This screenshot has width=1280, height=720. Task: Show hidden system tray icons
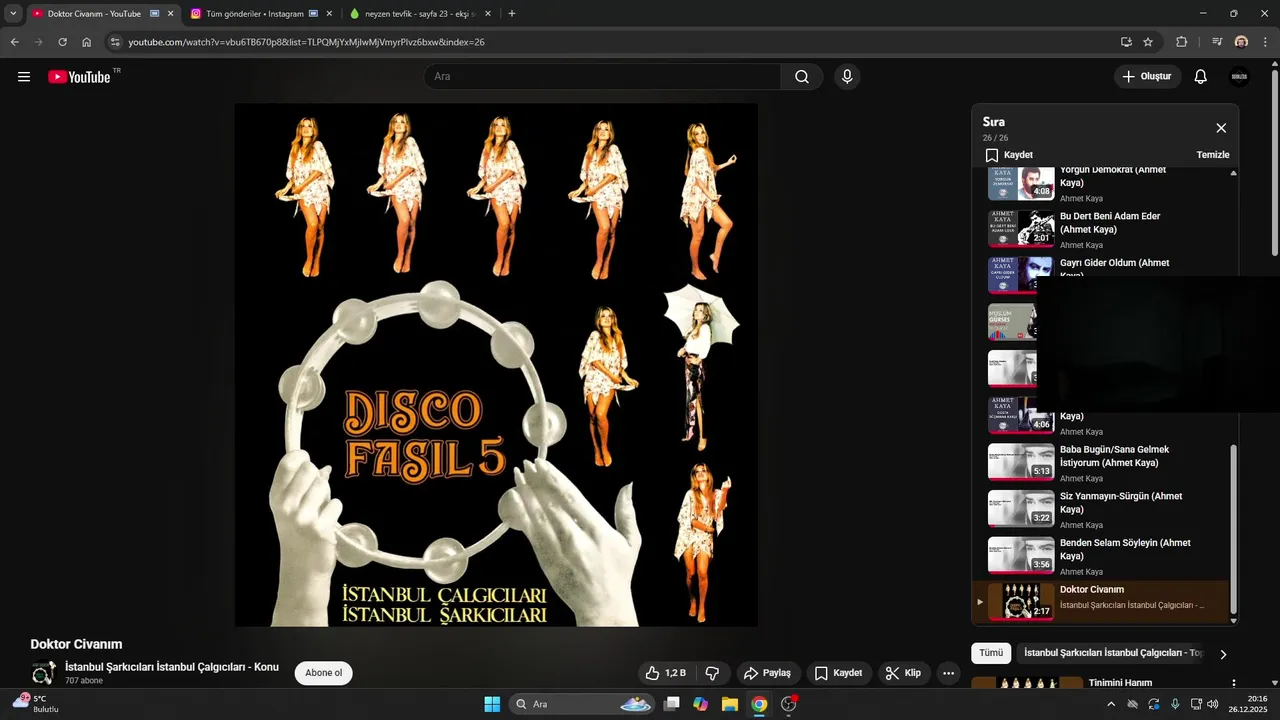[x=1111, y=704]
